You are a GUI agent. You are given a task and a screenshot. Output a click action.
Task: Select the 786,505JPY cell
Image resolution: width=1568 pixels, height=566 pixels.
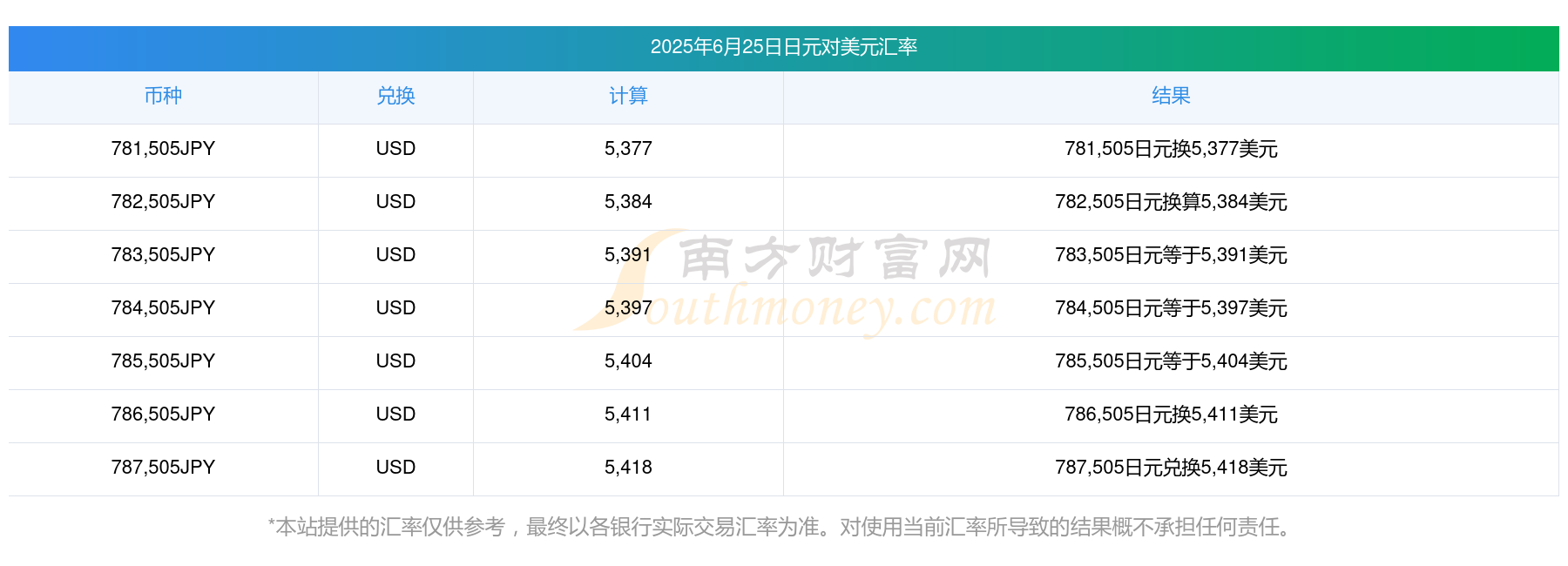pos(163,414)
